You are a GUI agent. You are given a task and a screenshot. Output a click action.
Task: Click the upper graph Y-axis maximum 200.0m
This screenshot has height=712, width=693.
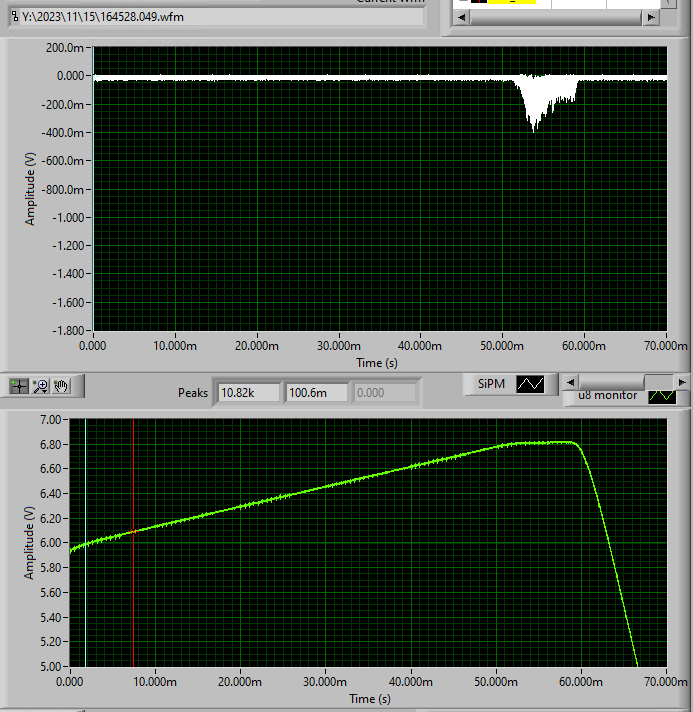(64, 48)
